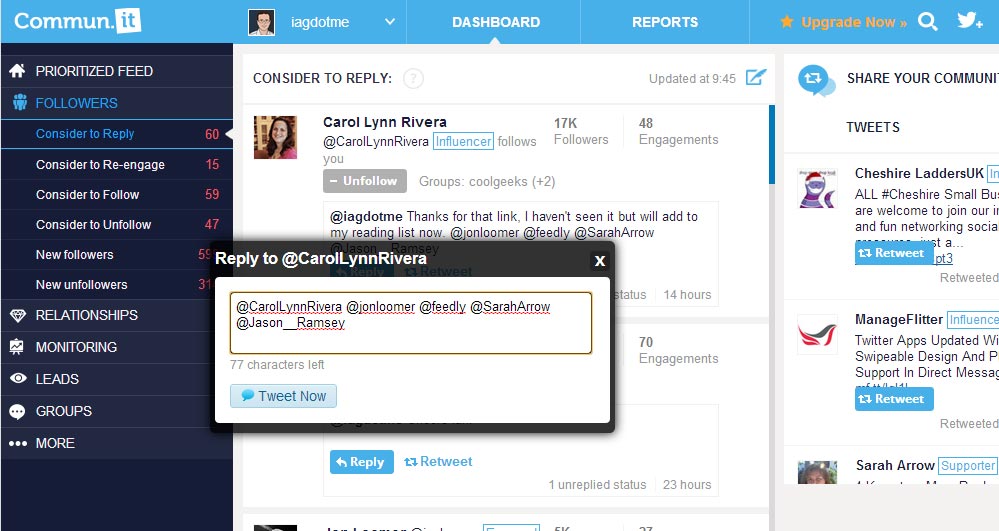The image size is (999, 531).
Task: Click the help question mark next to Consider to Reply
Action: click(x=413, y=78)
